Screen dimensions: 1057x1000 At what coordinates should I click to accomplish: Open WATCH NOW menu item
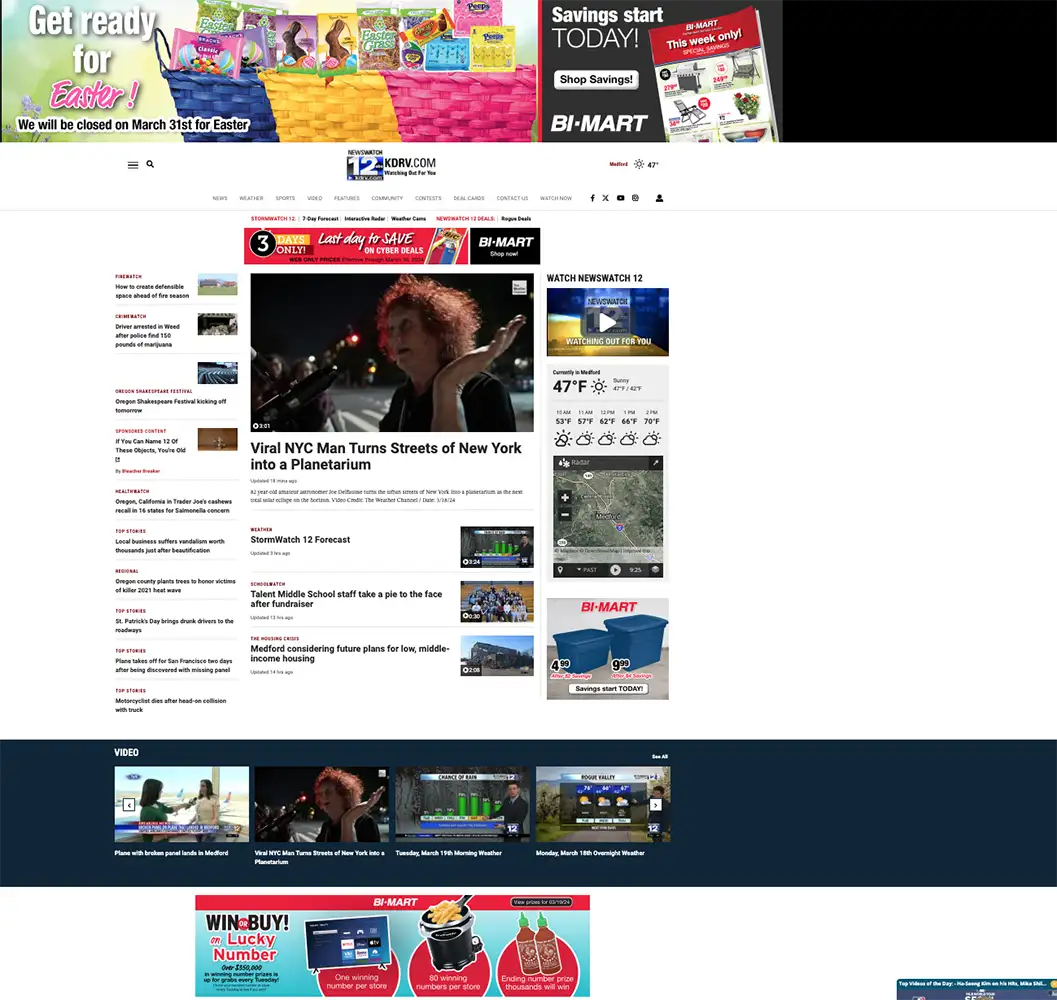(555, 198)
